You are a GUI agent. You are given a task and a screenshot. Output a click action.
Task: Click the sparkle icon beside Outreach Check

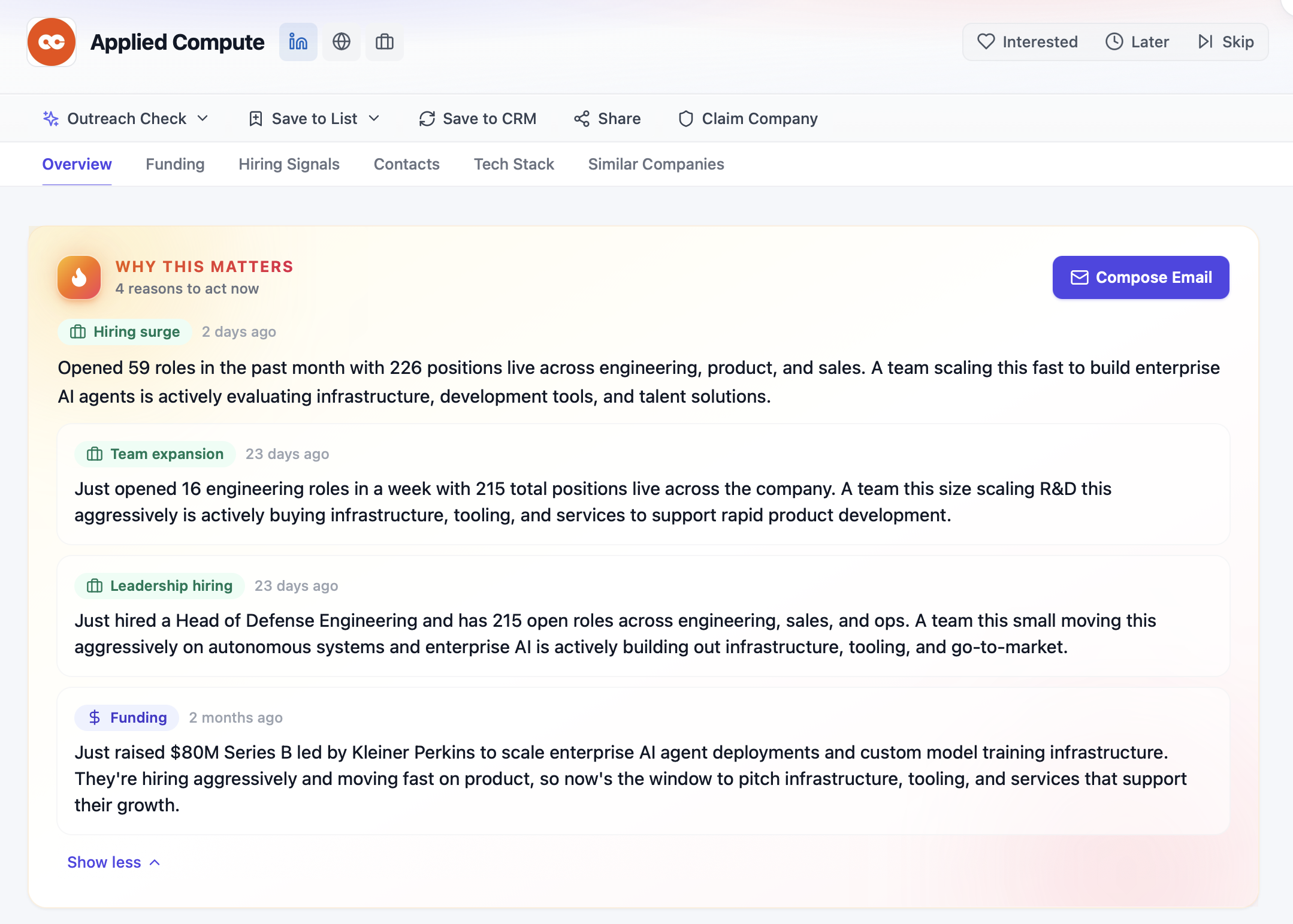[51, 119]
